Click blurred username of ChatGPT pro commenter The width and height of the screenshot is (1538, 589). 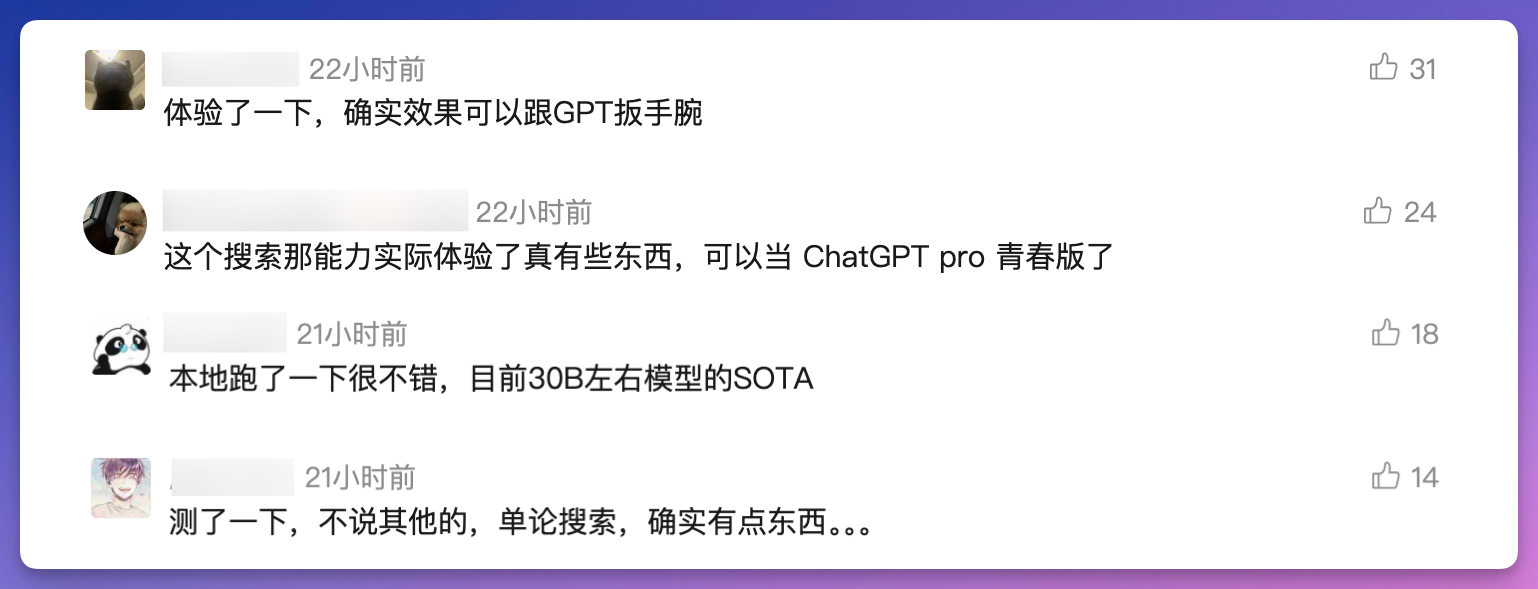(x=315, y=211)
